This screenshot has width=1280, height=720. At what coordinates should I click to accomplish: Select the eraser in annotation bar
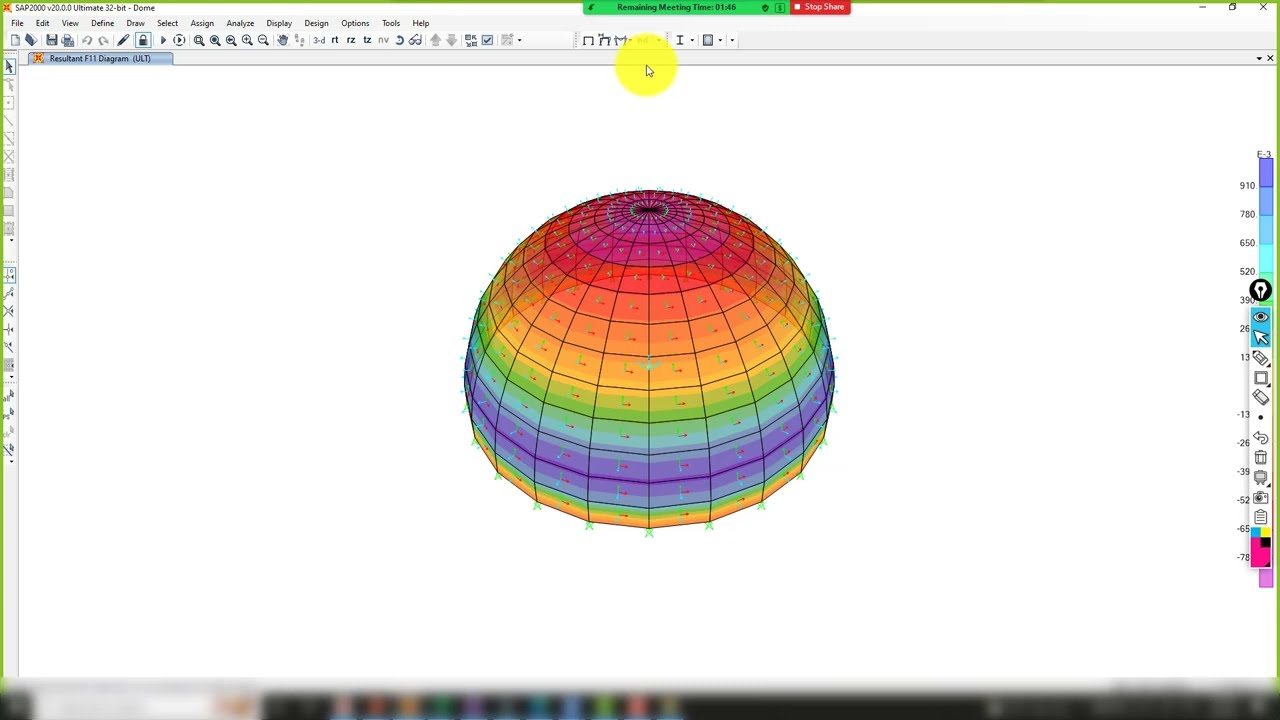pos(1260,397)
